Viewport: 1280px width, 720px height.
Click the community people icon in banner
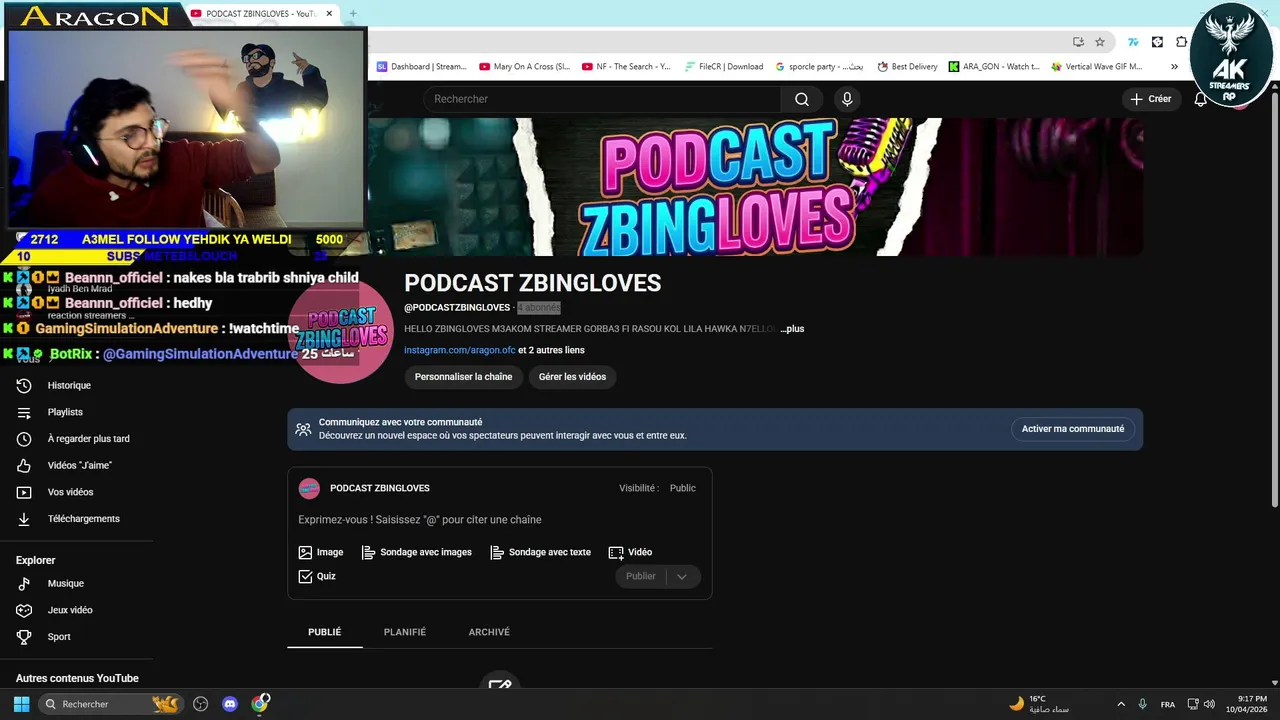pos(303,429)
